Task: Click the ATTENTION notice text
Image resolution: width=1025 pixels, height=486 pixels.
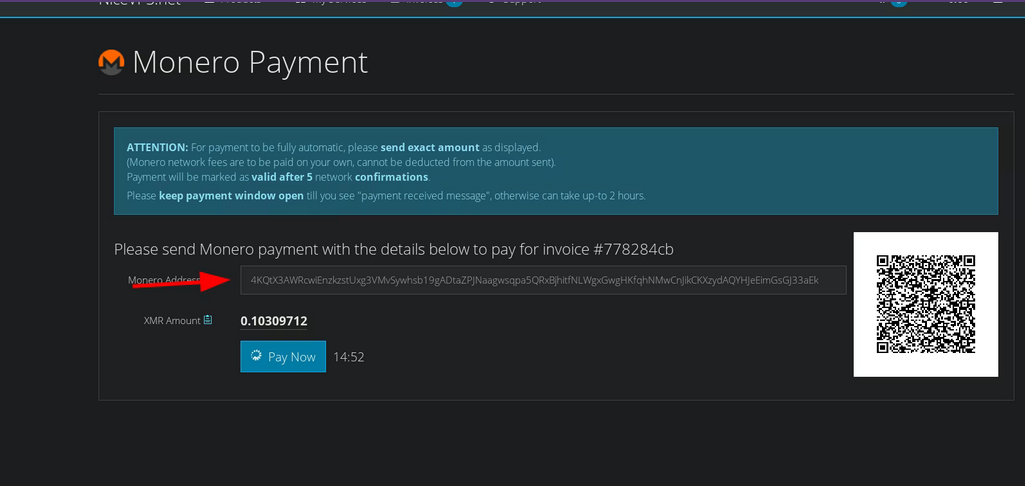Action: coord(158,147)
